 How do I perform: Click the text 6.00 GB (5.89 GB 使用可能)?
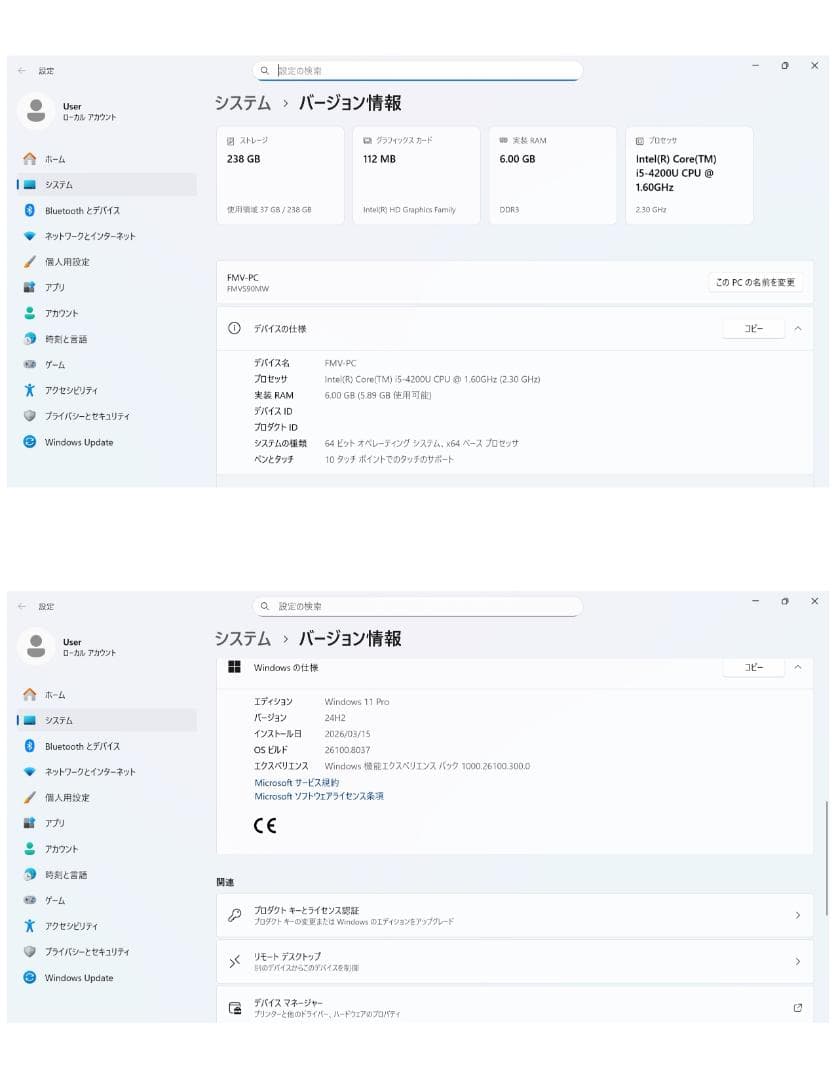pos(377,395)
